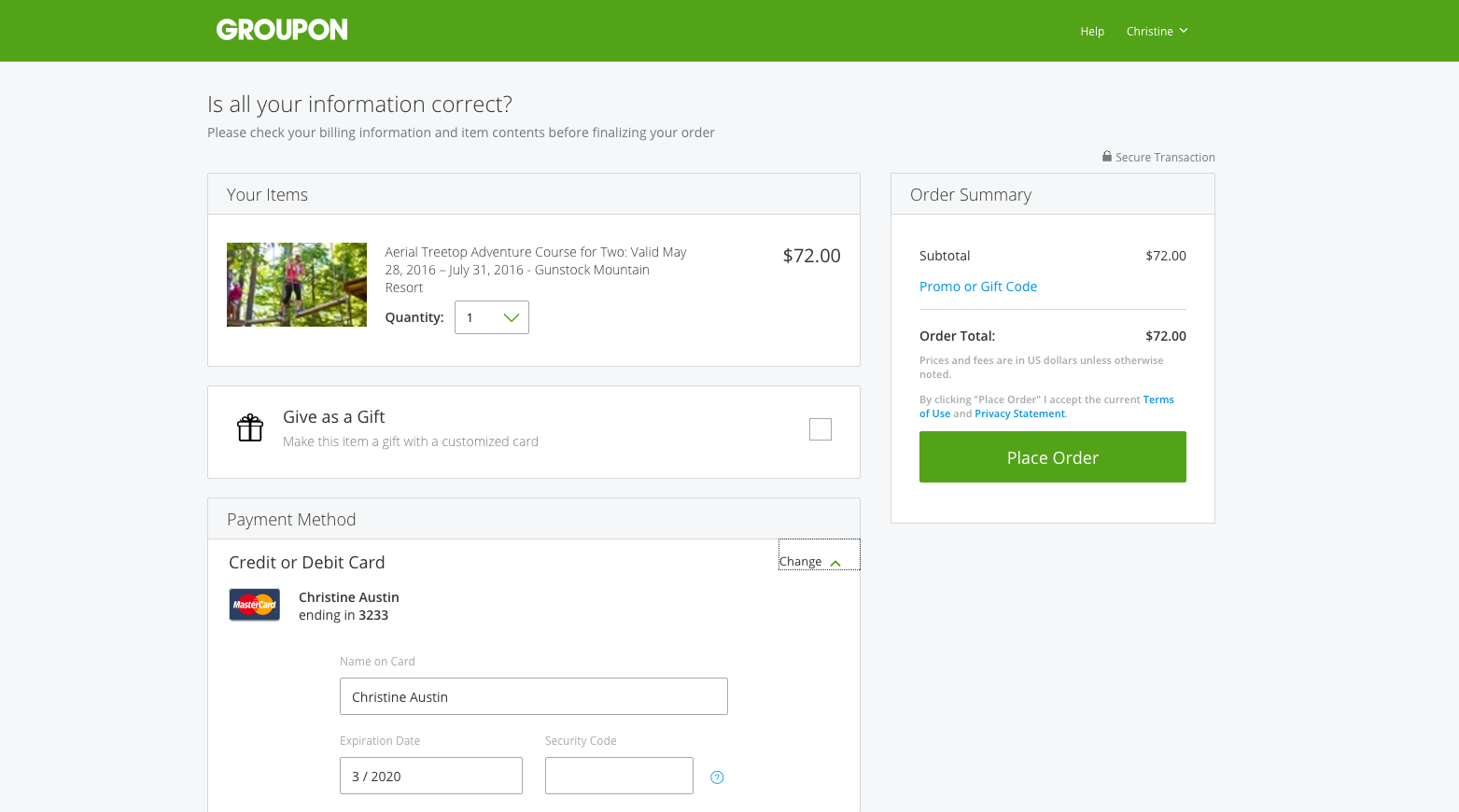Open the Promo or Gift Code link
This screenshot has width=1459, height=812.
click(x=978, y=287)
